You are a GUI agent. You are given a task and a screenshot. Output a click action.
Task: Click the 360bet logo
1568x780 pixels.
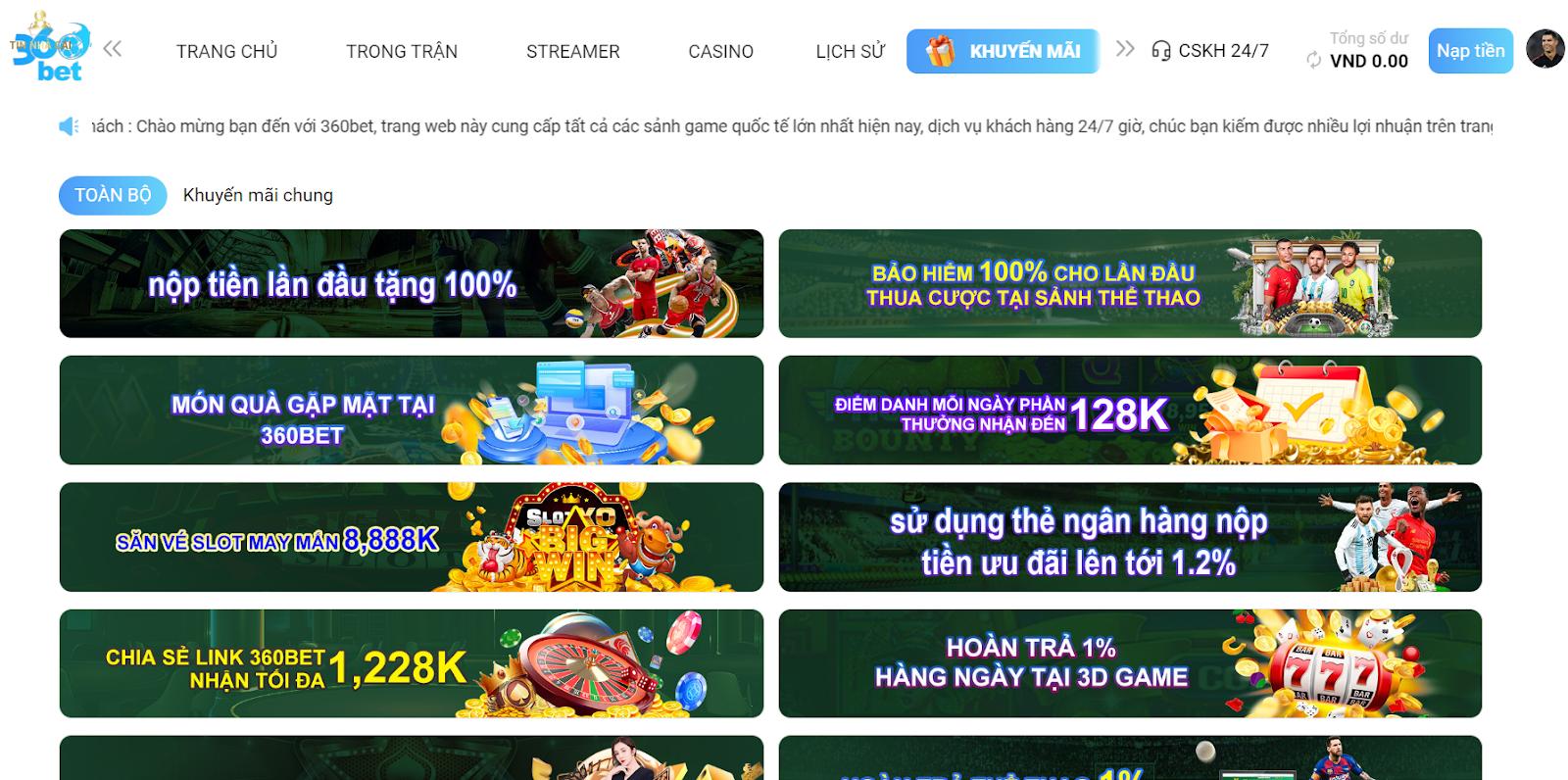(50, 45)
